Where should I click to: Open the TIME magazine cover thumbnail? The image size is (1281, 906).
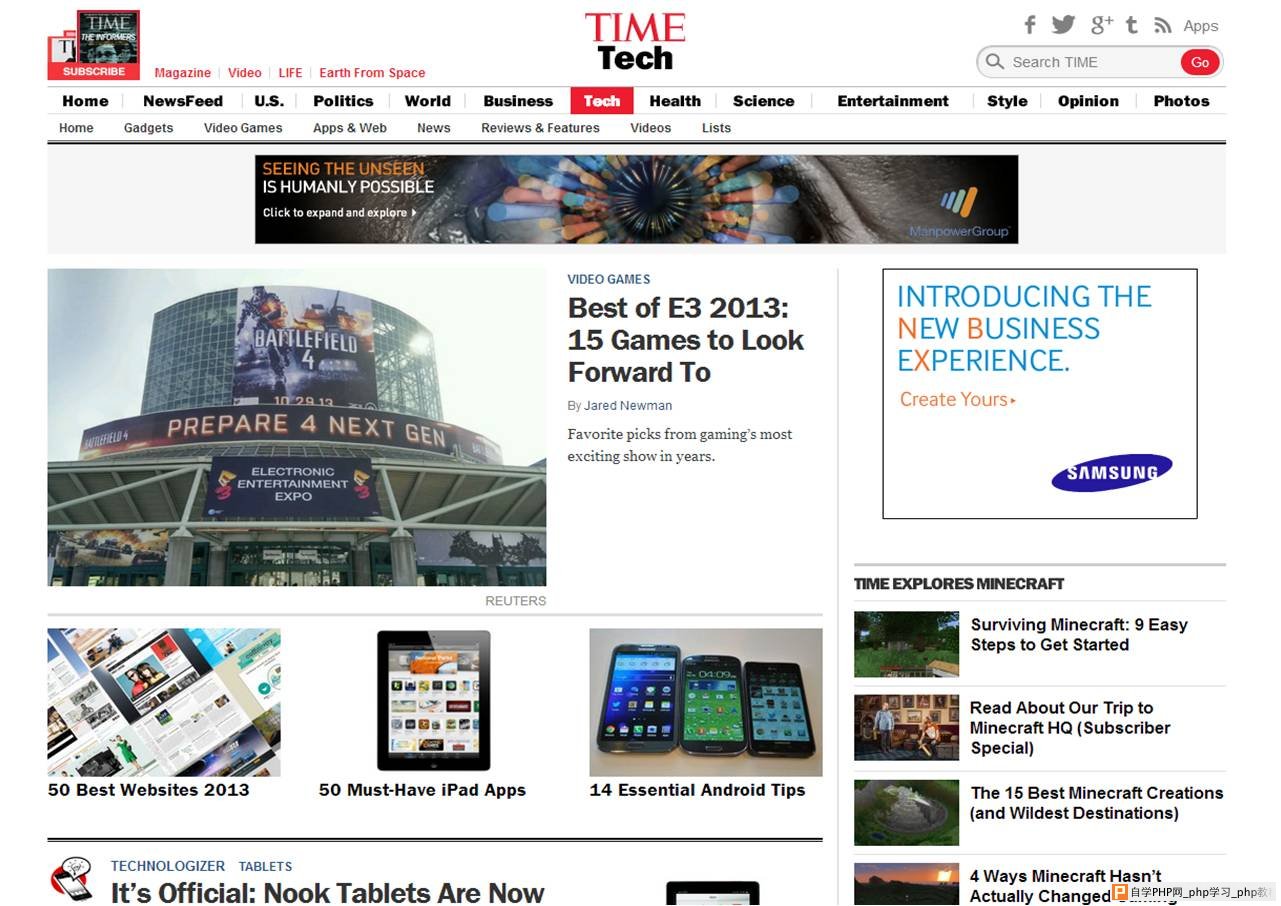tap(108, 37)
